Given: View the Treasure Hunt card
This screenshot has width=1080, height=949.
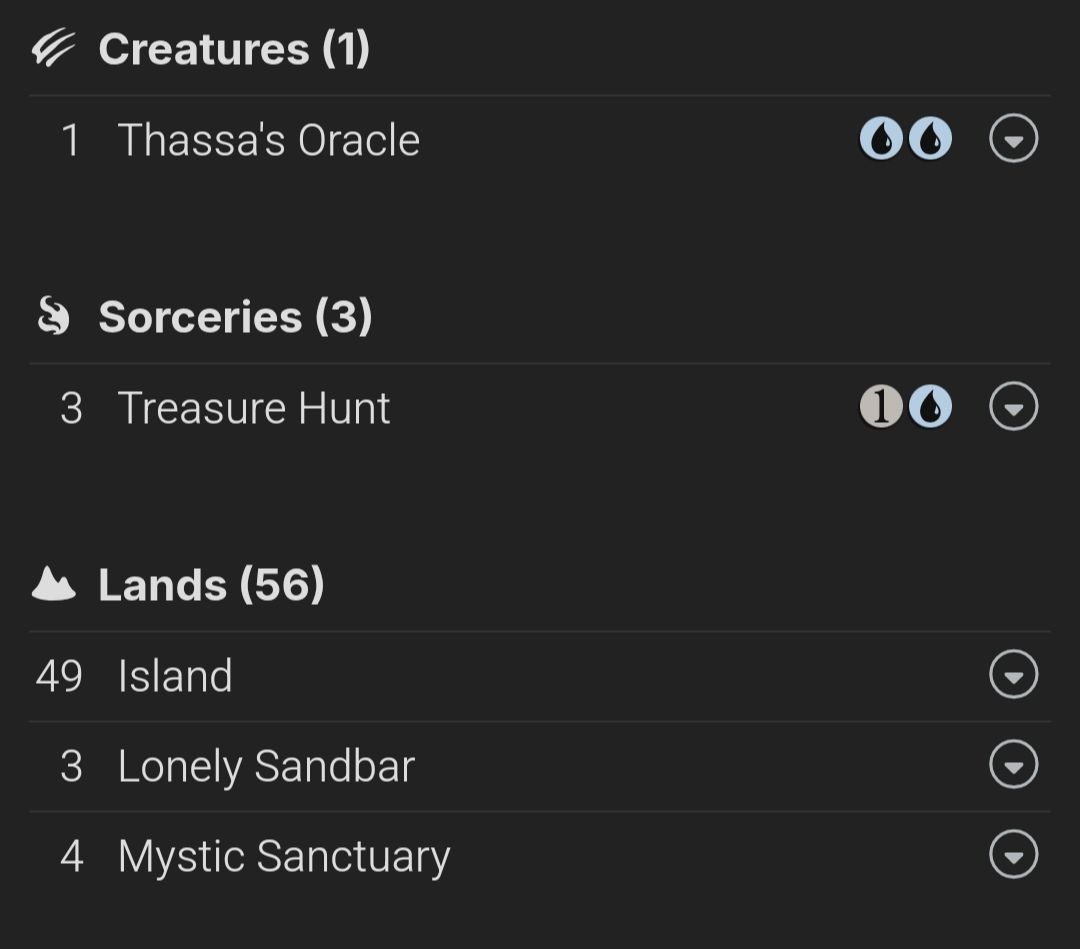Looking at the screenshot, I should click(254, 408).
